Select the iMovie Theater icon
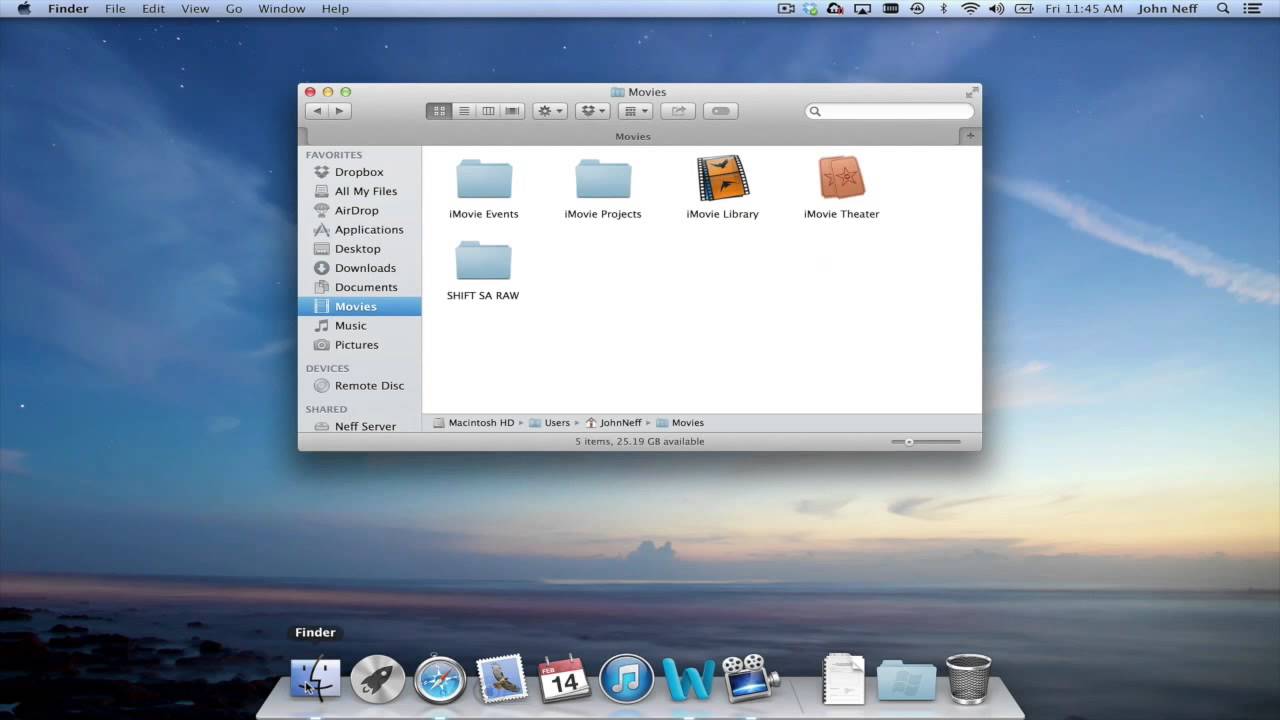Image resolution: width=1280 pixels, height=720 pixels. click(x=841, y=178)
